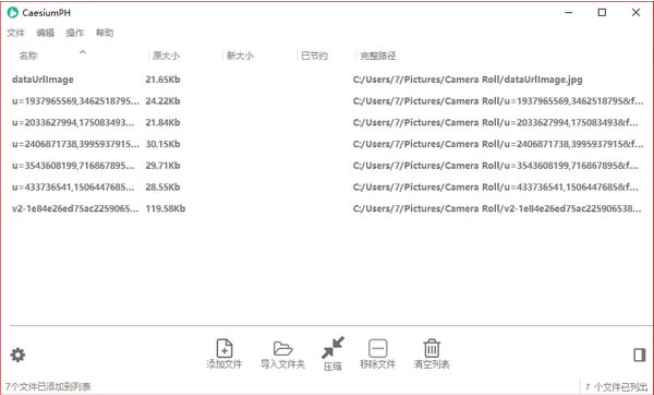Sort by the 原大小 column header

click(166, 55)
